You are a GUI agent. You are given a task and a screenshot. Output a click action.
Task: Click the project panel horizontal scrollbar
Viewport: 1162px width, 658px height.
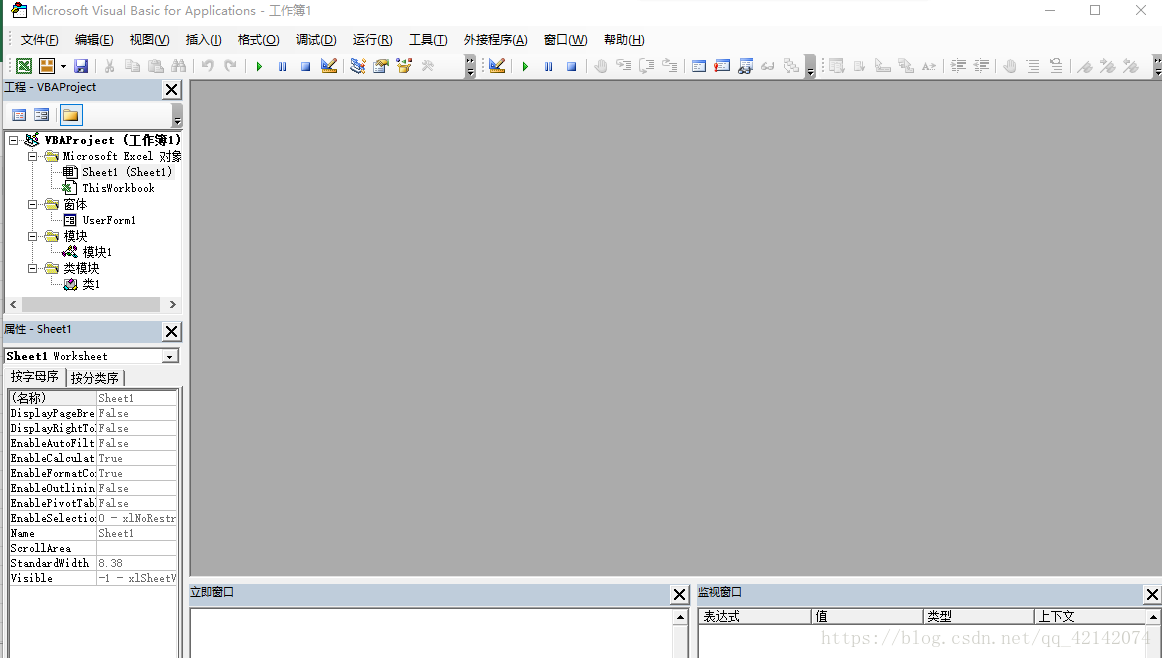[x=92, y=305]
